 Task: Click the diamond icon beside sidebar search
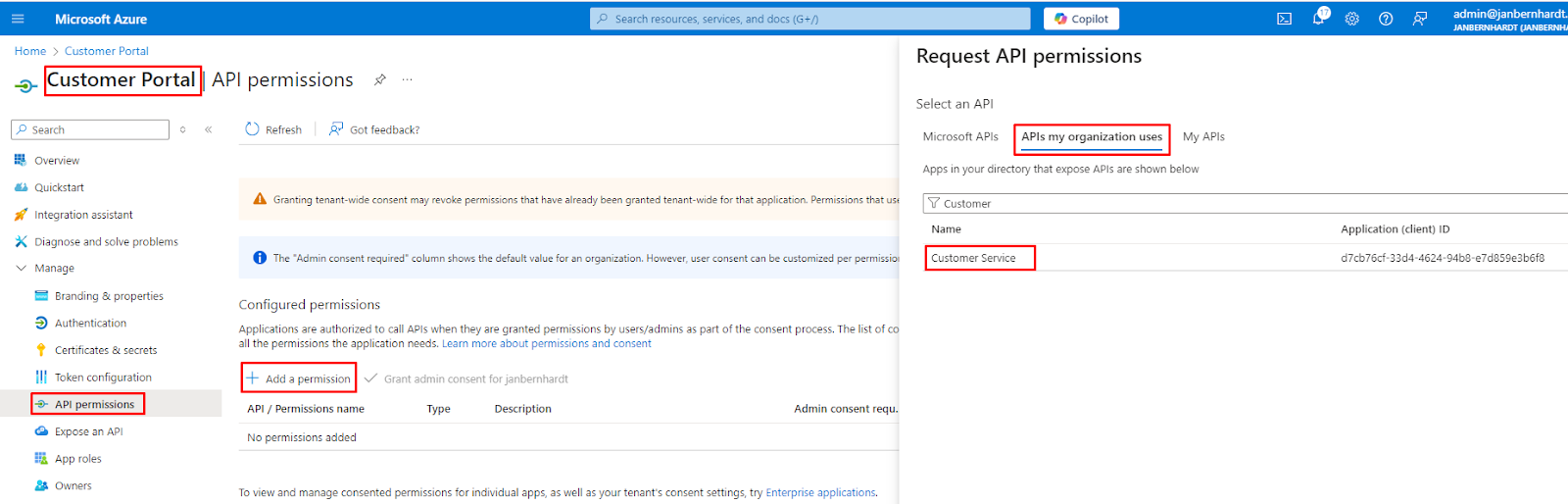tap(182, 129)
